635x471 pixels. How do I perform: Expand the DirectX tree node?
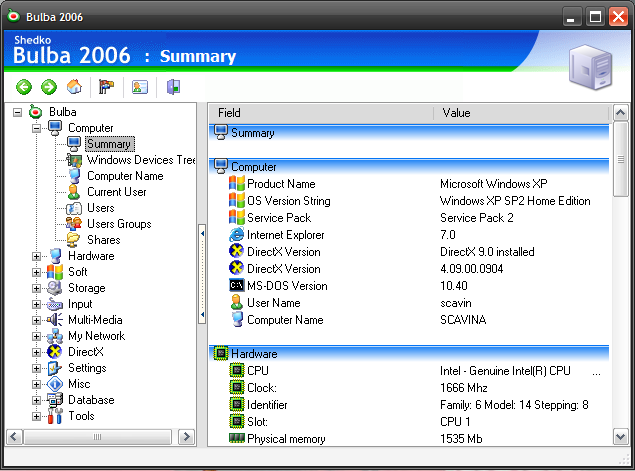tap(36, 352)
